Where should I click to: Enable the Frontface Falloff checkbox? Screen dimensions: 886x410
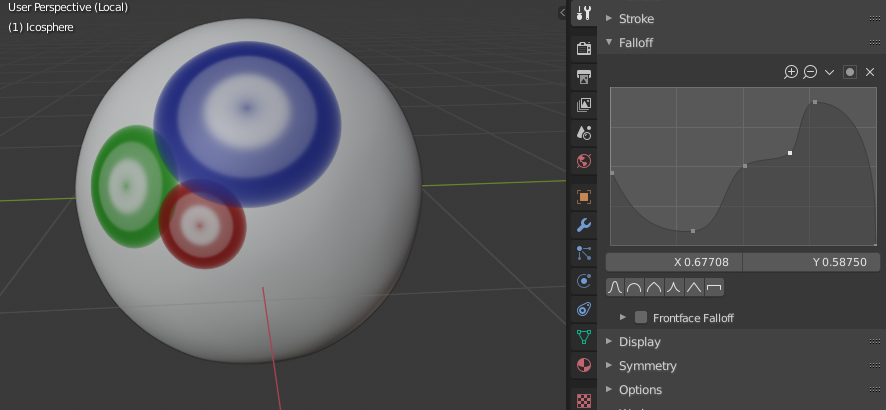[641, 318]
